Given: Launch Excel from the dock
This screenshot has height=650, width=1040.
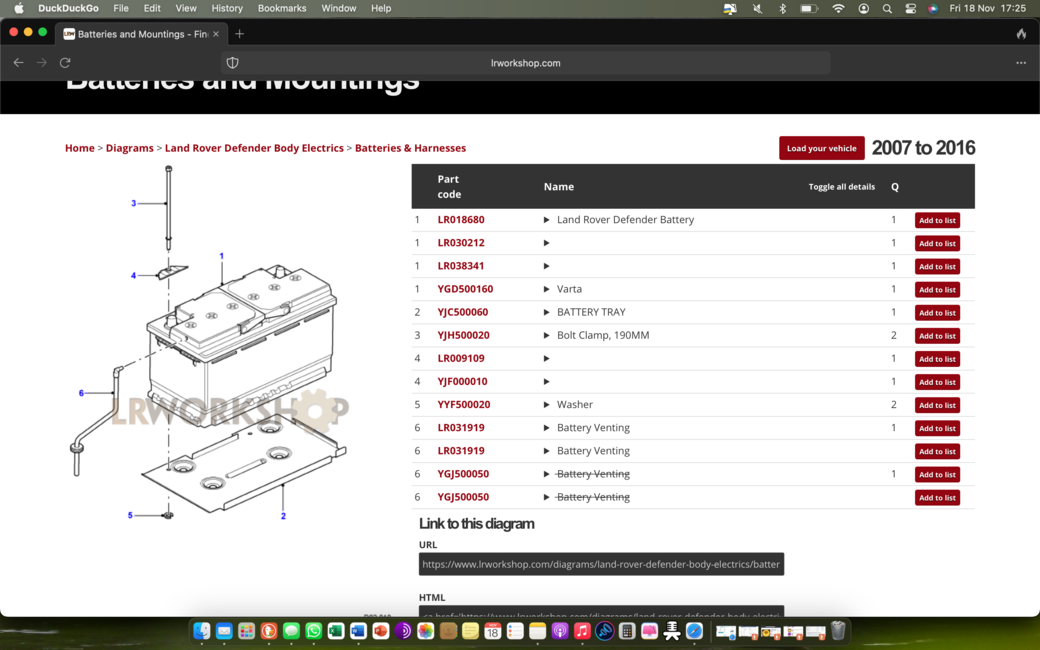Looking at the screenshot, I should pyautogui.click(x=336, y=631).
